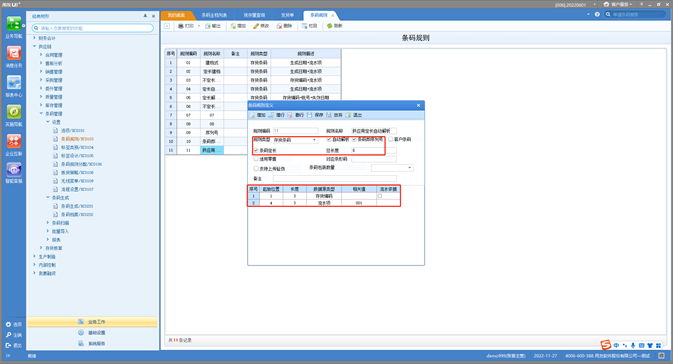Open tree item ending BC0201
The height and width of the screenshot is (364, 673).
point(77,206)
